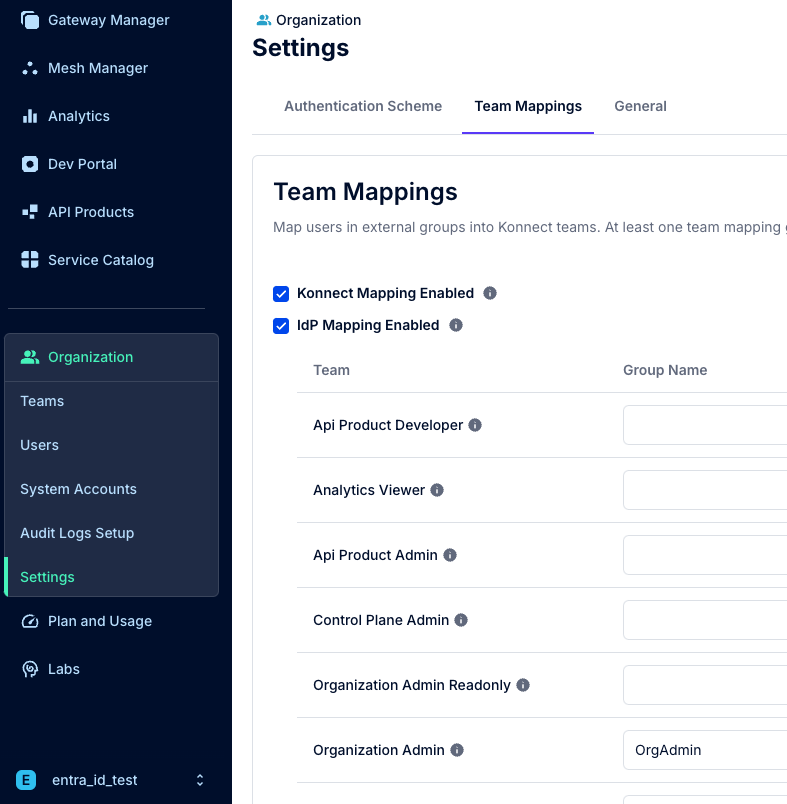The image size is (787, 804).
Task: Click the Service Catalog grid icon
Action: (x=30, y=259)
